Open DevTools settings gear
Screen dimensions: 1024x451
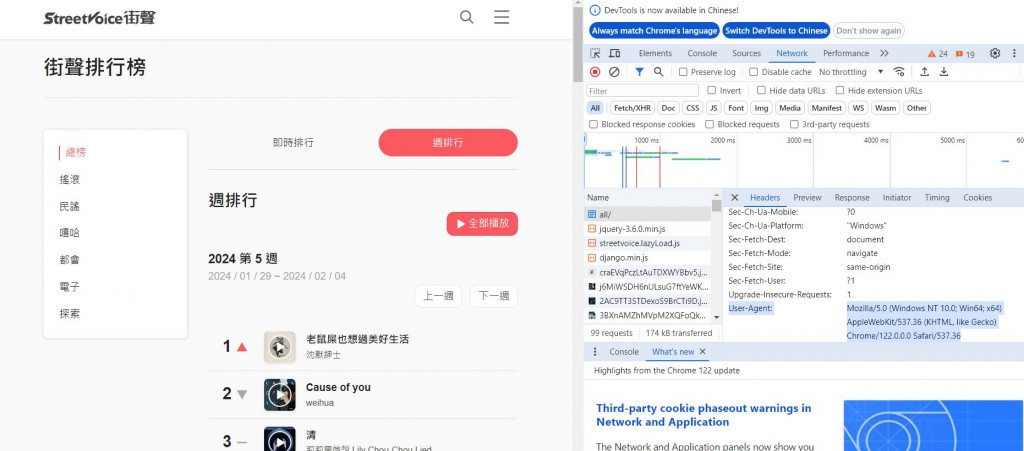point(995,54)
